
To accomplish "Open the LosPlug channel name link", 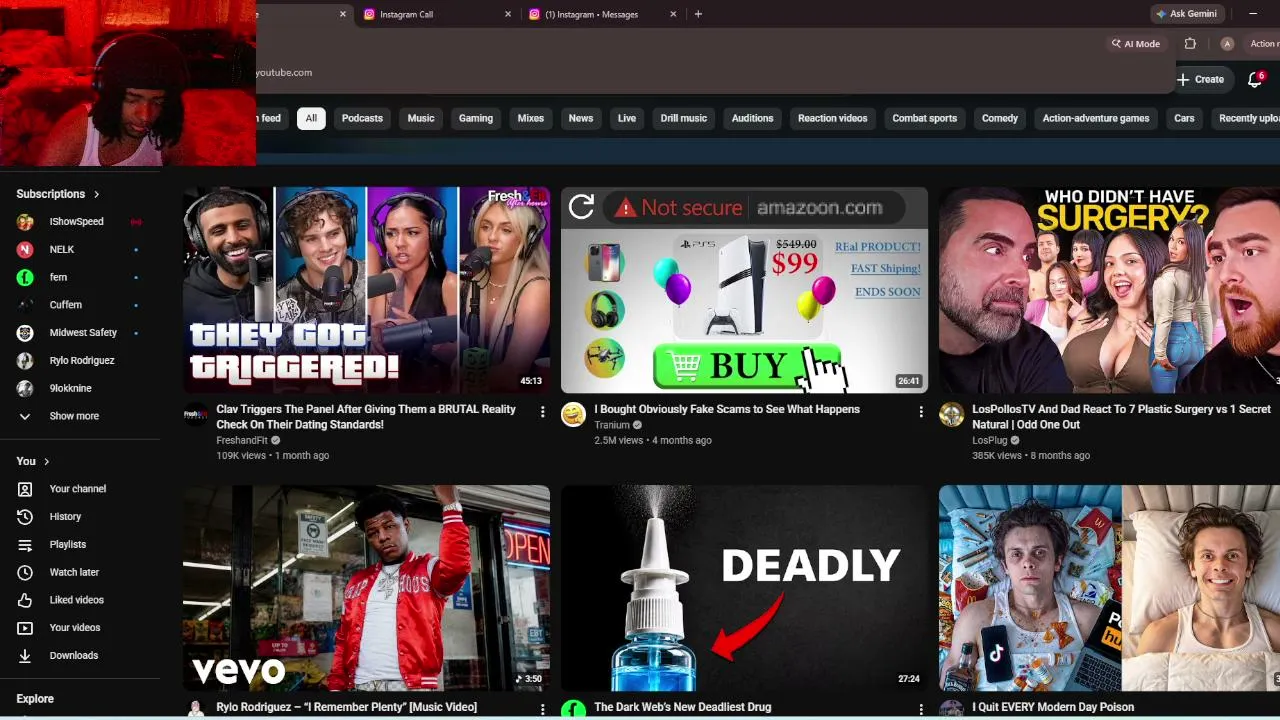I will pyautogui.click(x=990, y=440).
